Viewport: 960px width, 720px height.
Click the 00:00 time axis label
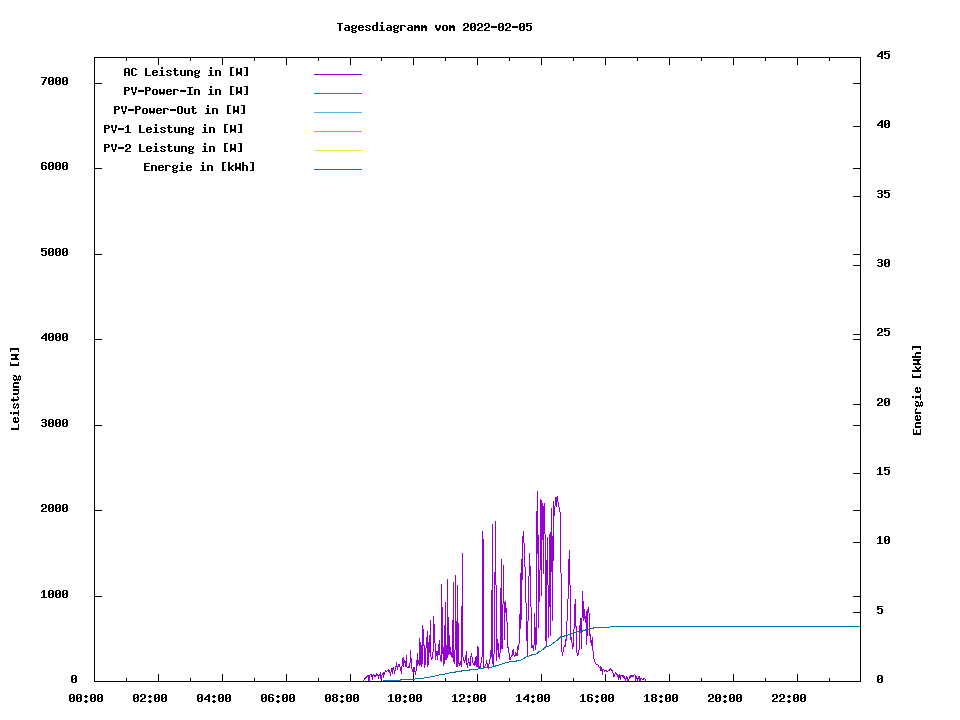point(86,698)
